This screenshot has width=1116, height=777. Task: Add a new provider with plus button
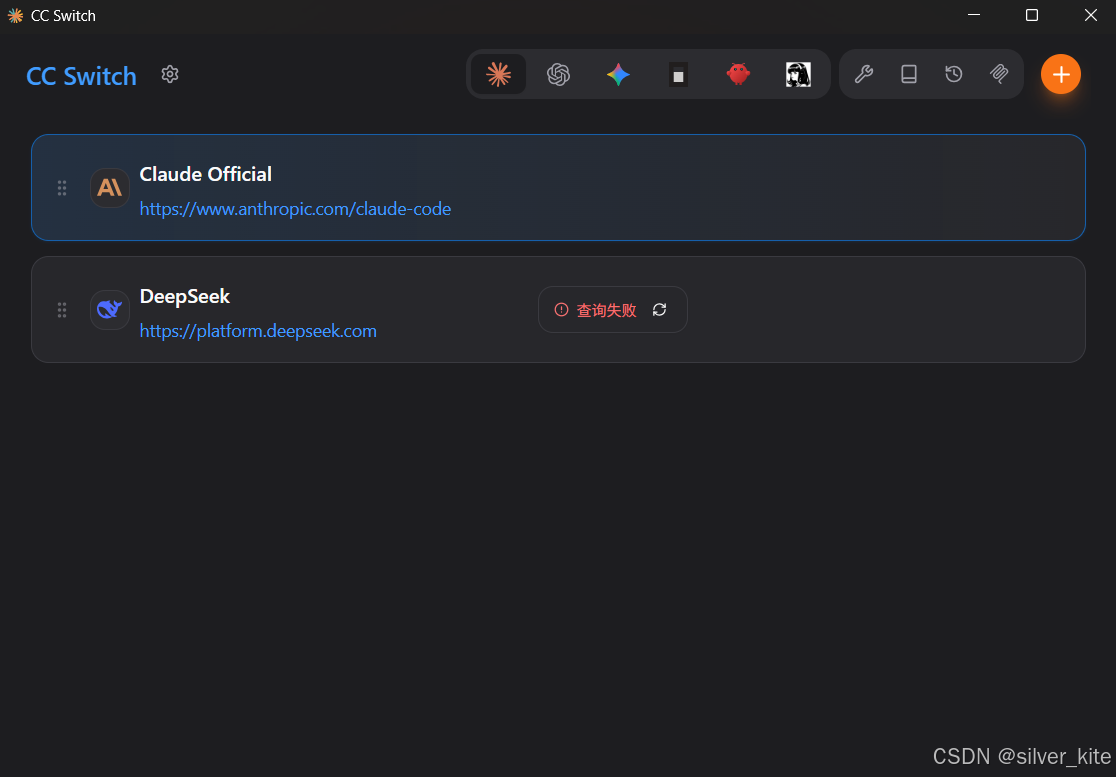tap(1060, 74)
